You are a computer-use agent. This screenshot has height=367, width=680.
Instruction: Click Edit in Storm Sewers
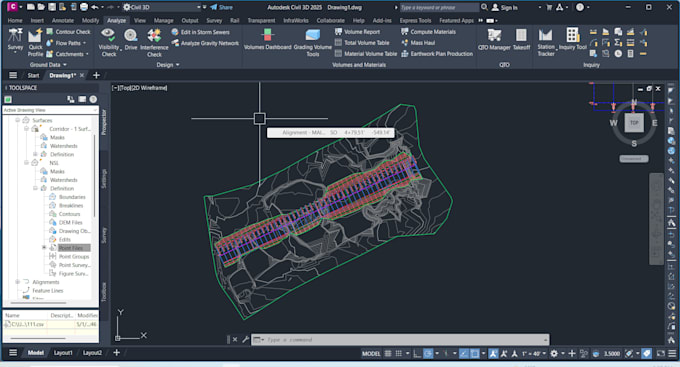pyautogui.click(x=200, y=32)
